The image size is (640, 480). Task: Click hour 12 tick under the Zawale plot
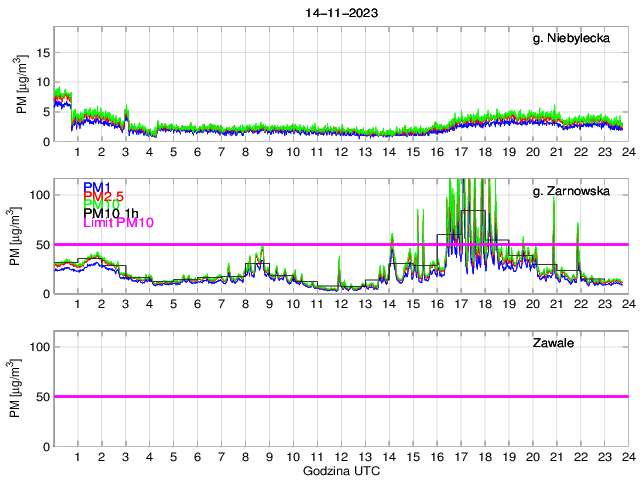click(x=341, y=456)
